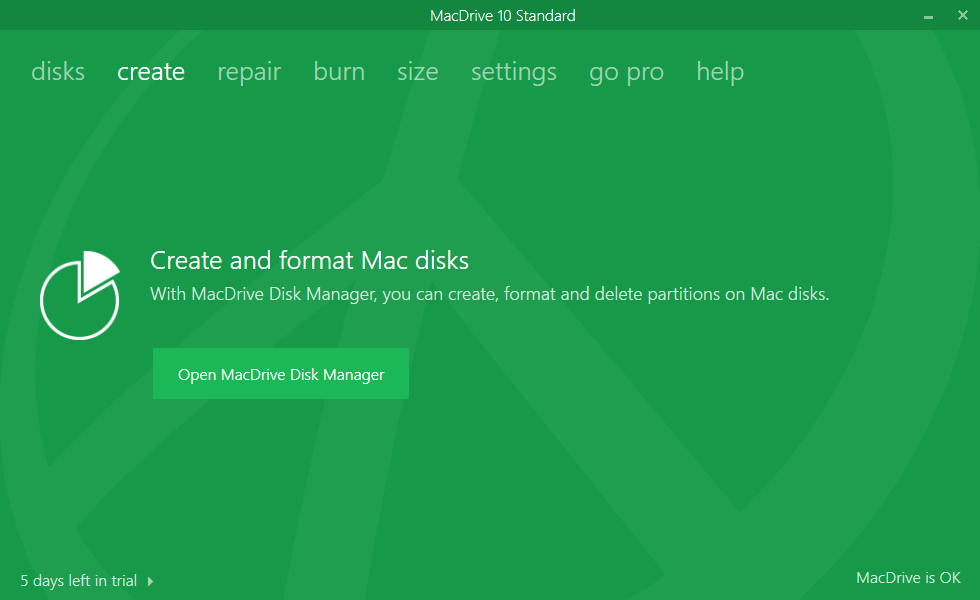Open the settings tab

[x=514, y=72]
